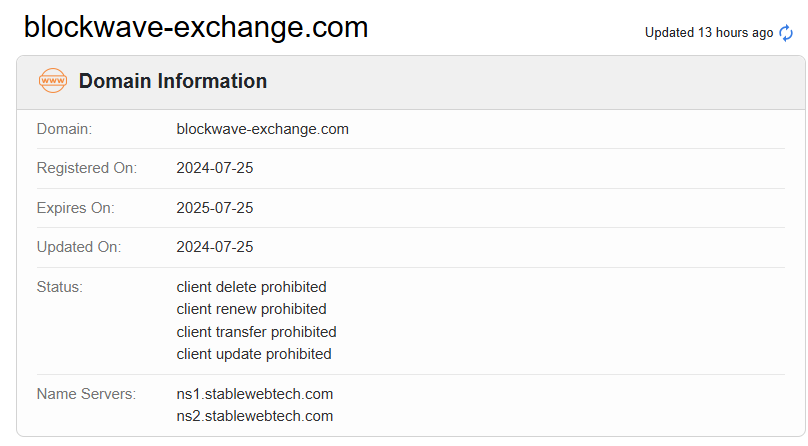Click the Updated On date value

215,247
